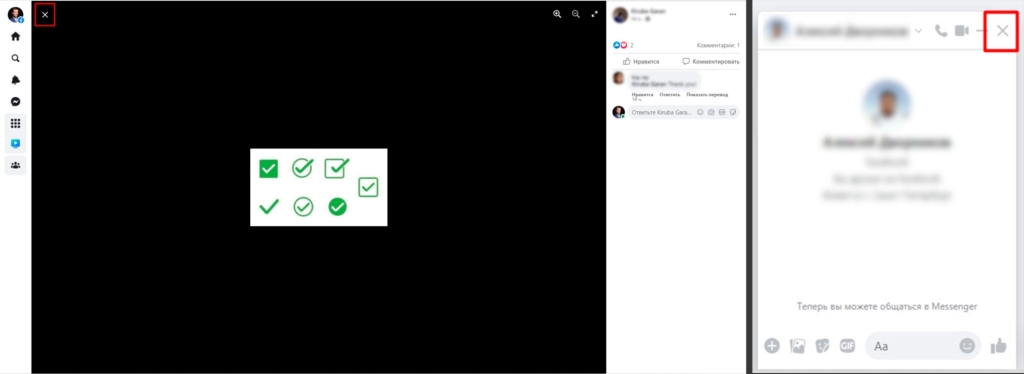
Task: Start a voice call in Messenger chat
Action: coord(940,31)
